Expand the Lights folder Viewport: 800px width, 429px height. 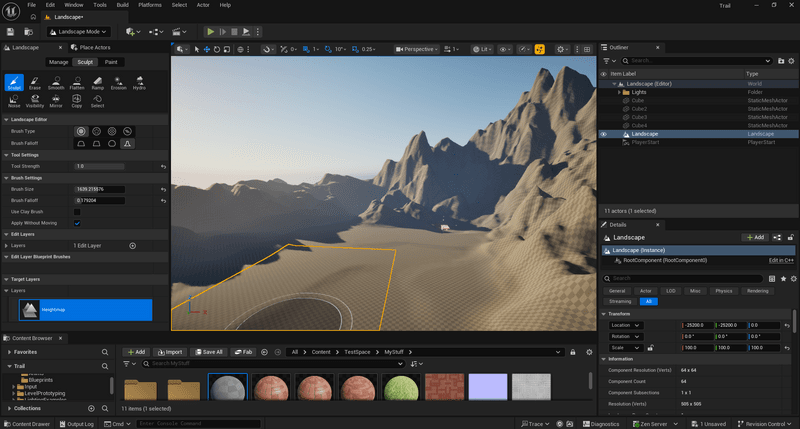[619, 92]
